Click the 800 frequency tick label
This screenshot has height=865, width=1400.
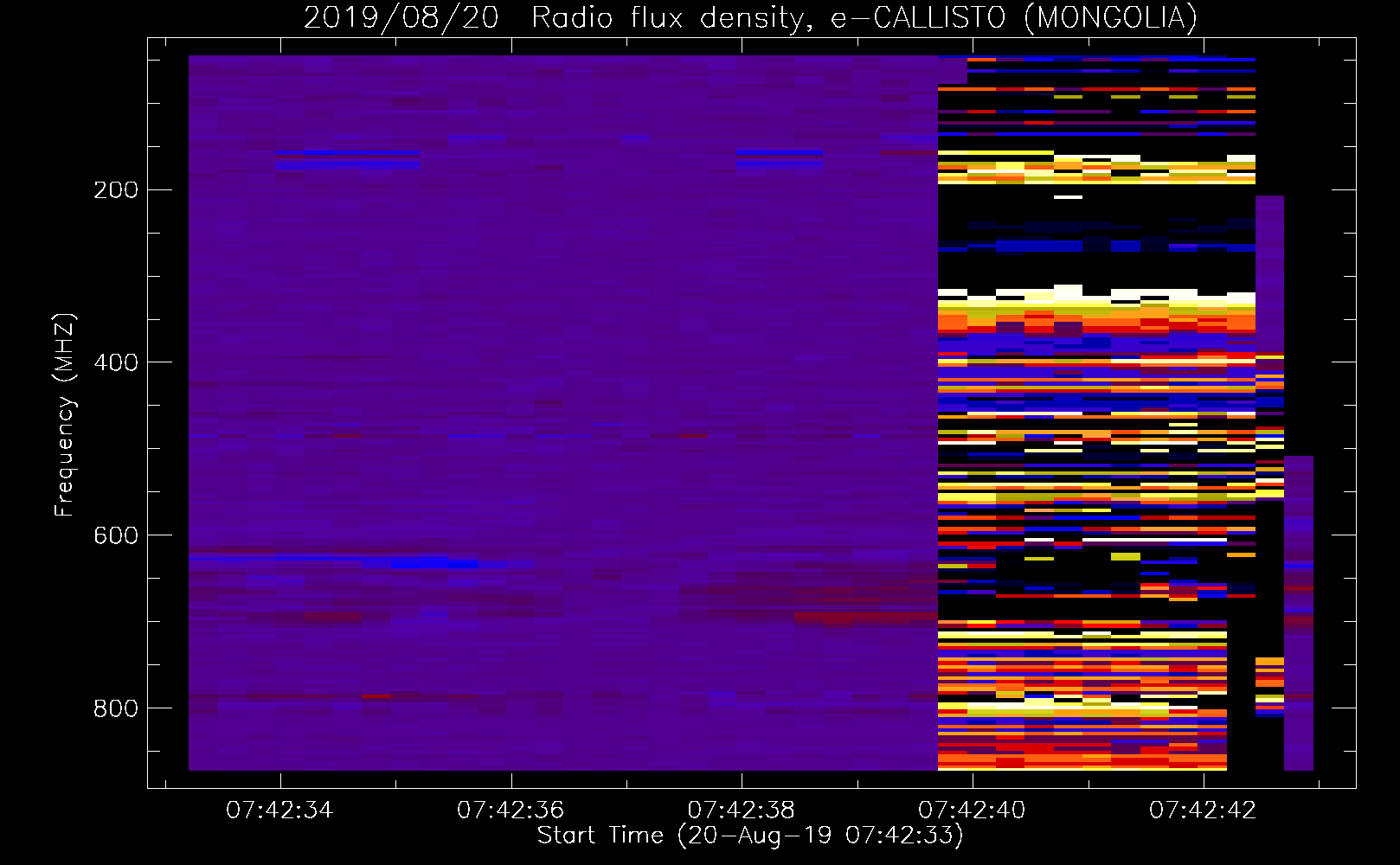click(x=116, y=708)
